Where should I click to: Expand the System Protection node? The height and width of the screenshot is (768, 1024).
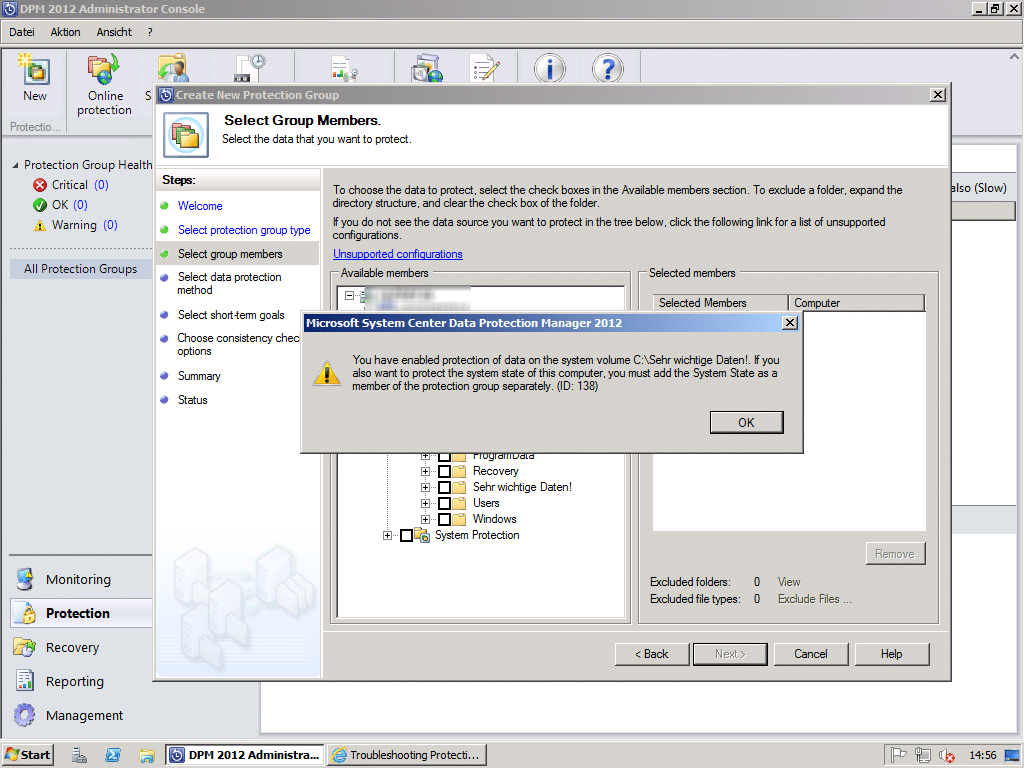pyautogui.click(x=387, y=536)
